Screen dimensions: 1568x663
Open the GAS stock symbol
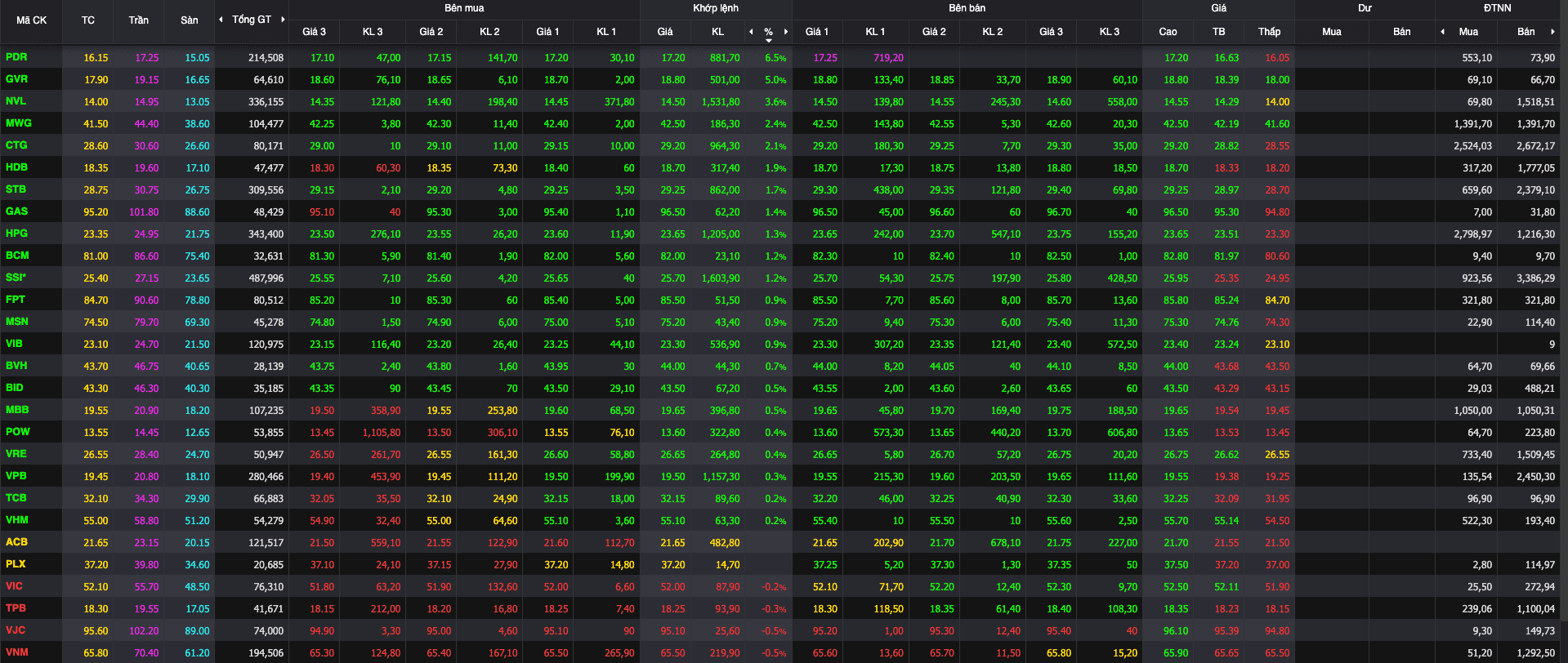click(x=16, y=211)
